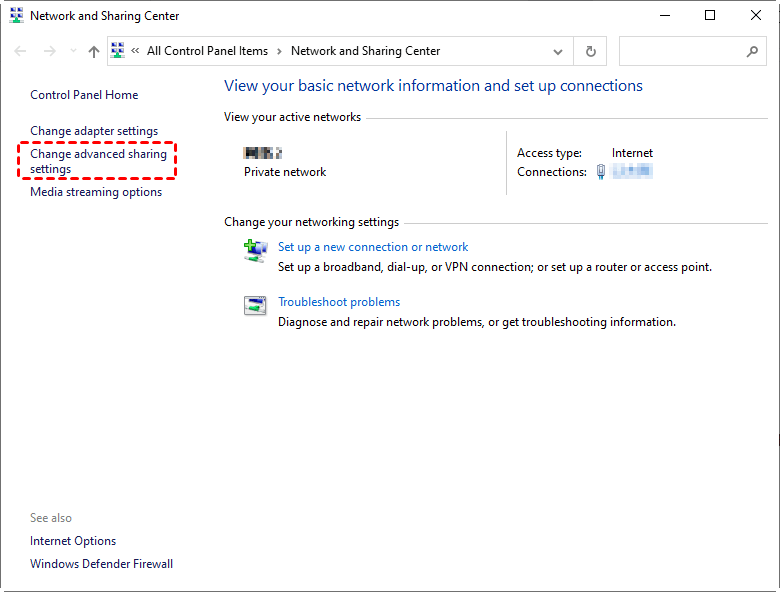Open the Recent locations dropdown arrow
The image size is (780, 592).
click(x=72, y=51)
